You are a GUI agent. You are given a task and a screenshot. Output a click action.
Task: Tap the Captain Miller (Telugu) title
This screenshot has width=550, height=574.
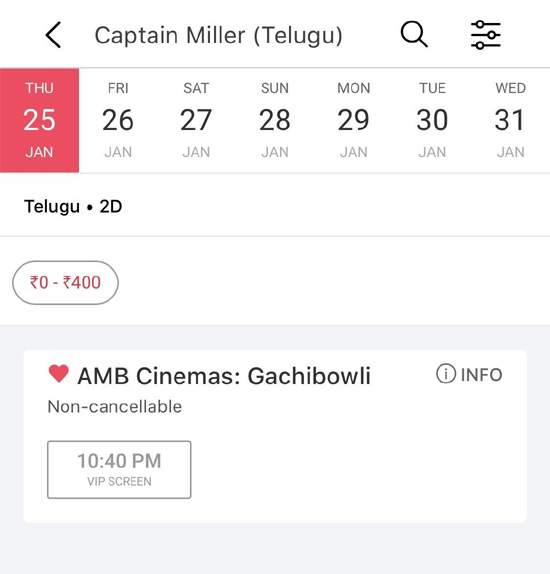tap(219, 36)
